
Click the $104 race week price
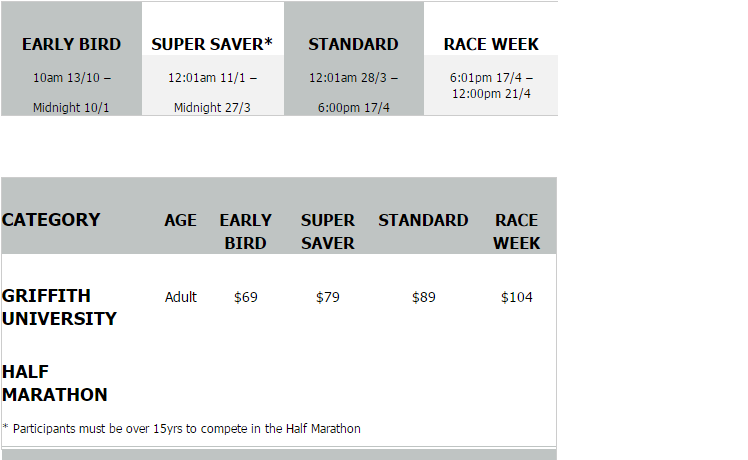[x=517, y=297]
